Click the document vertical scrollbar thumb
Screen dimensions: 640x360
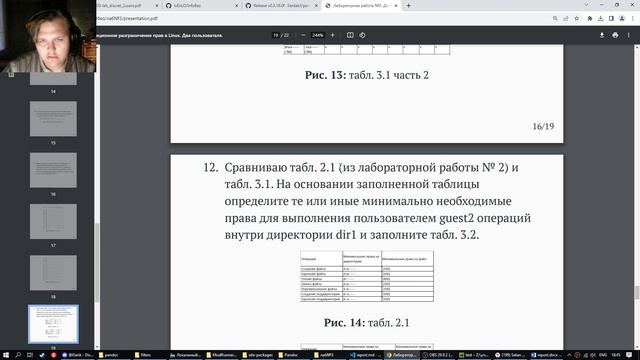tap(637, 292)
